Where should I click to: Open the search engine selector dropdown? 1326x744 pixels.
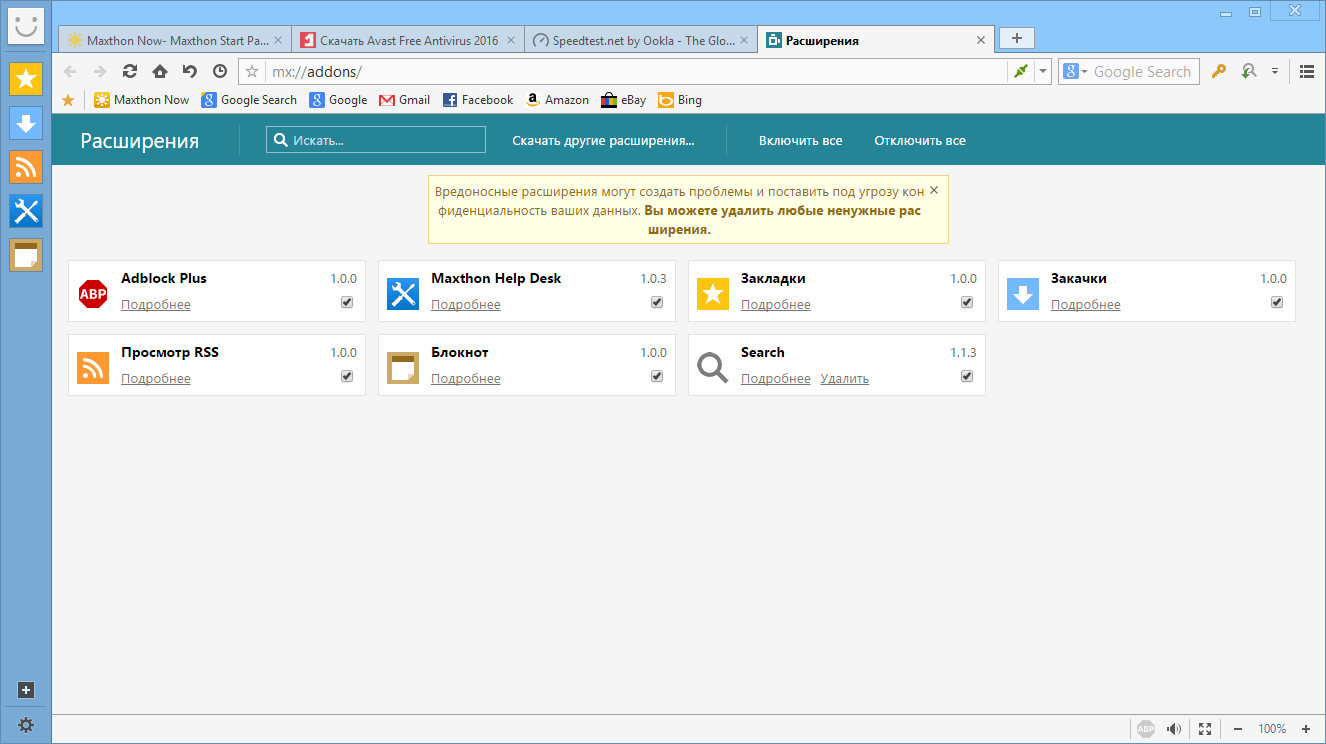[1076, 71]
